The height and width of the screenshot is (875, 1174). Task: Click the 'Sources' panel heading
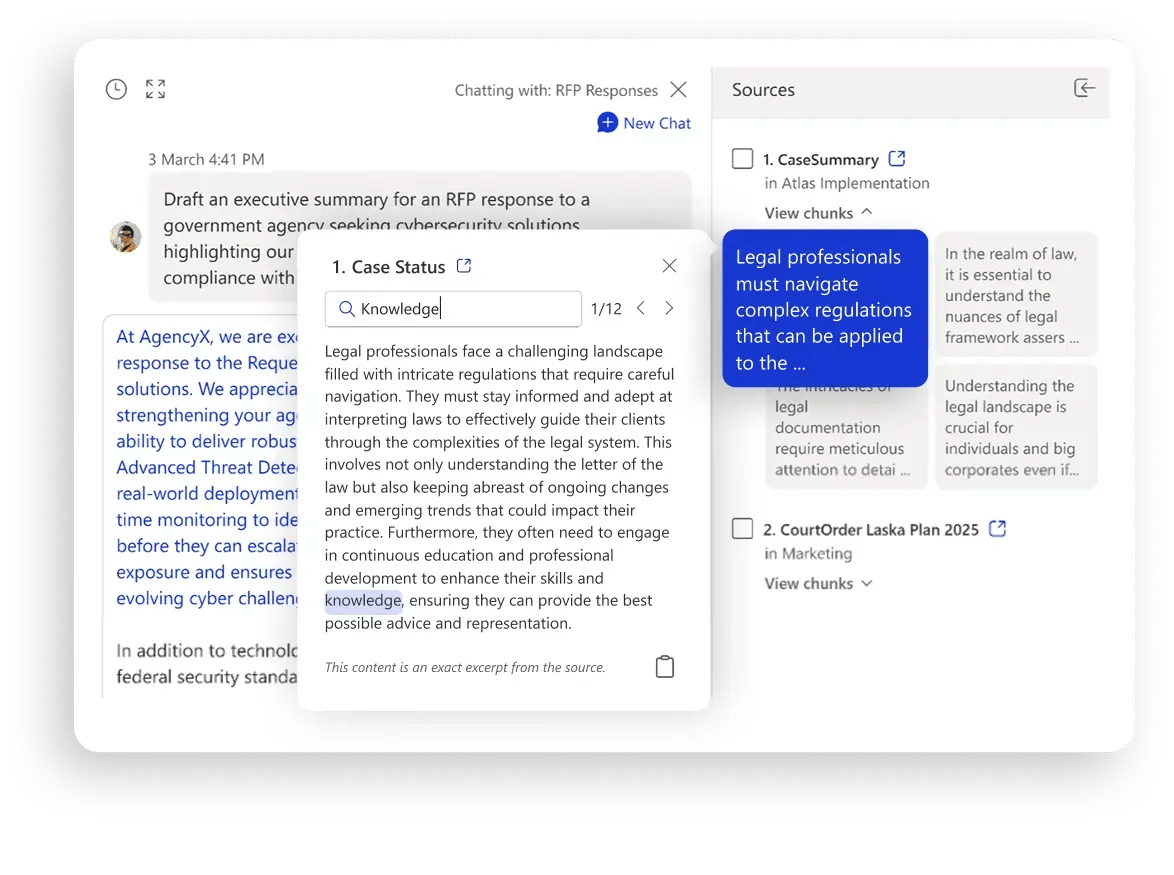coord(763,89)
